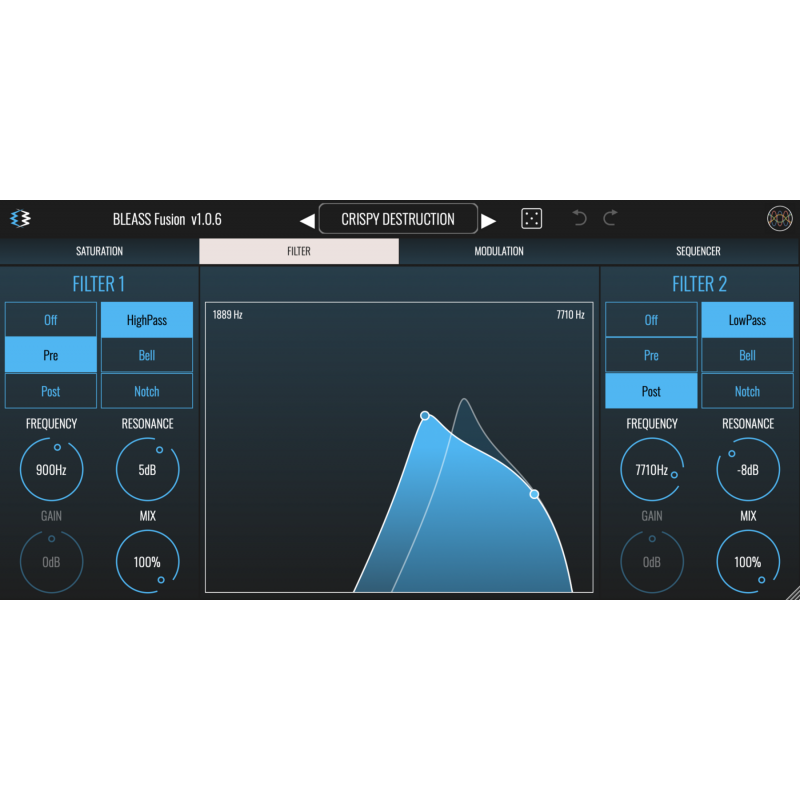
Task: Click the BLEASS logo icon
Action: pyautogui.click(x=20, y=219)
